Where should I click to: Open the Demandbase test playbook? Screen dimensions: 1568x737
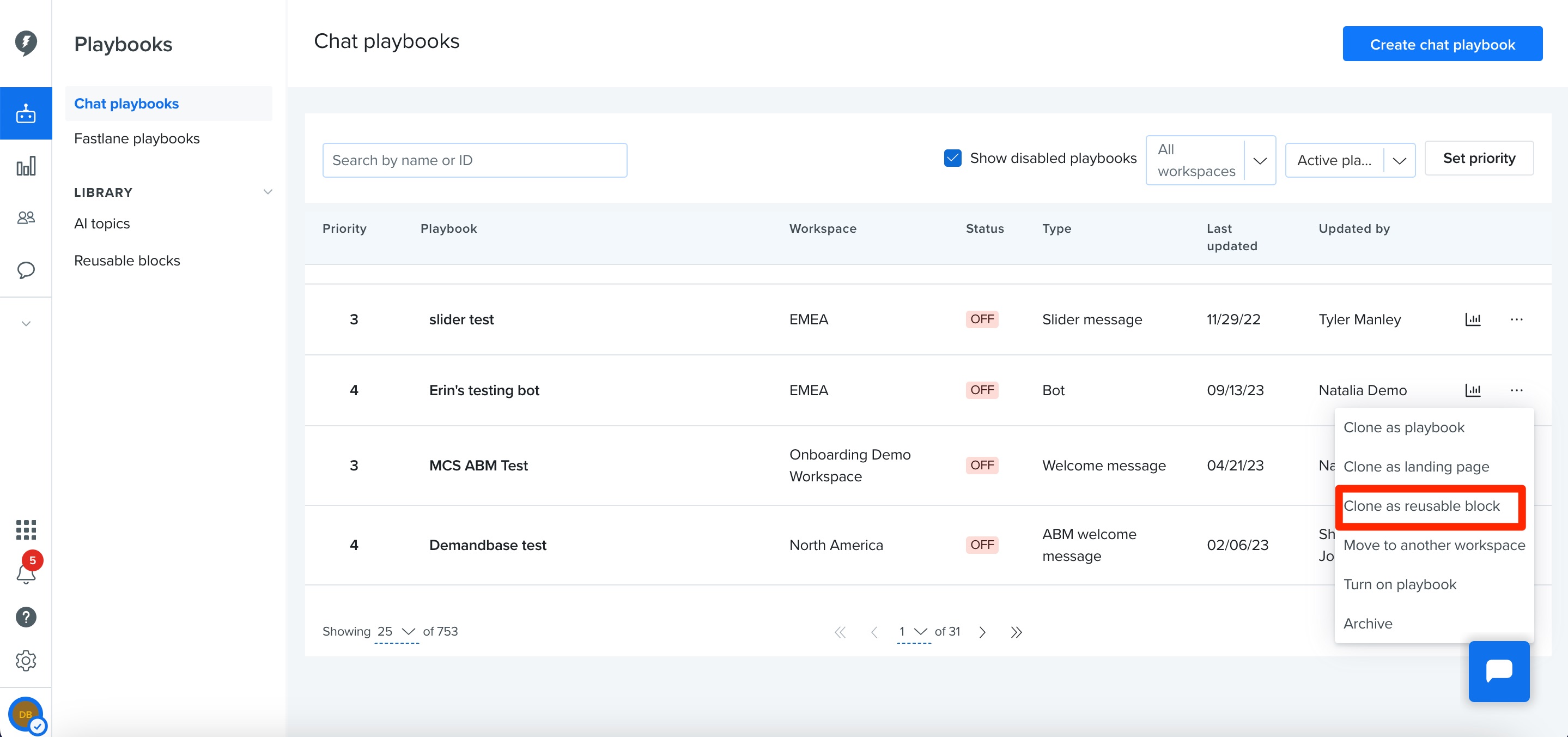point(488,545)
